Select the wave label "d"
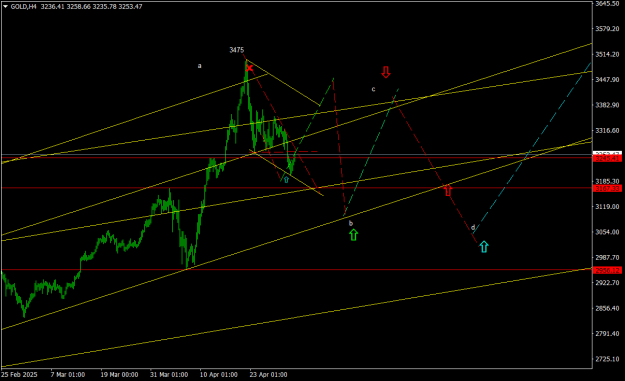This screenshot has width=625, height=381. click(x=473, y=228)
